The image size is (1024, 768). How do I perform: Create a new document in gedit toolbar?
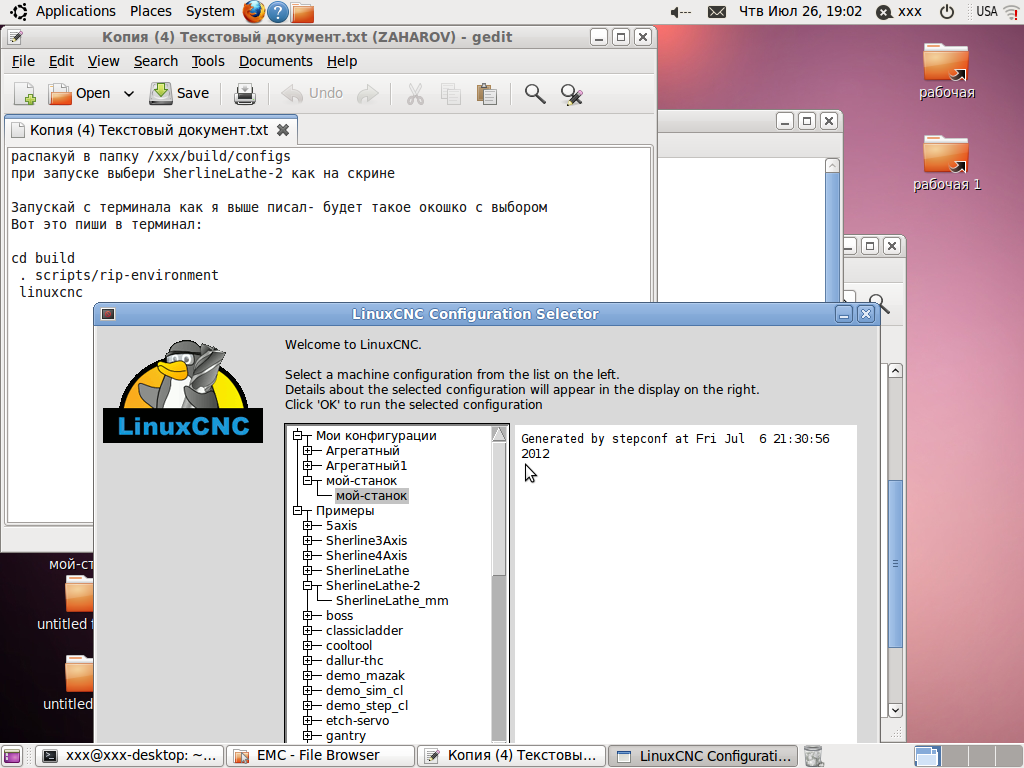[25, 94]
